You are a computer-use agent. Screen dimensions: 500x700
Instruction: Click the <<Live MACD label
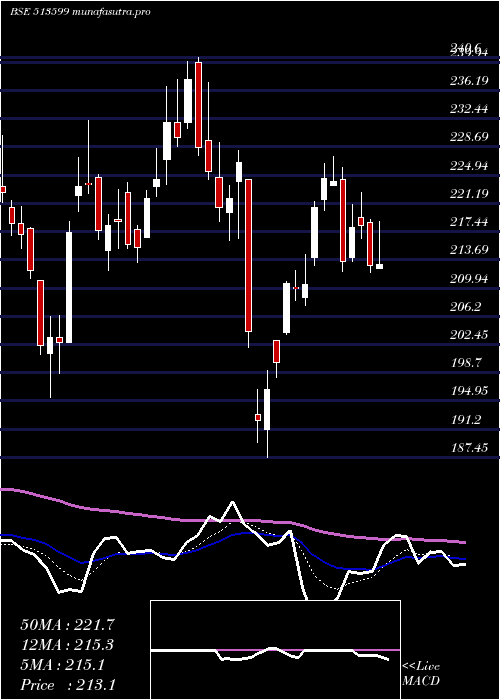(x=421, y=674)
